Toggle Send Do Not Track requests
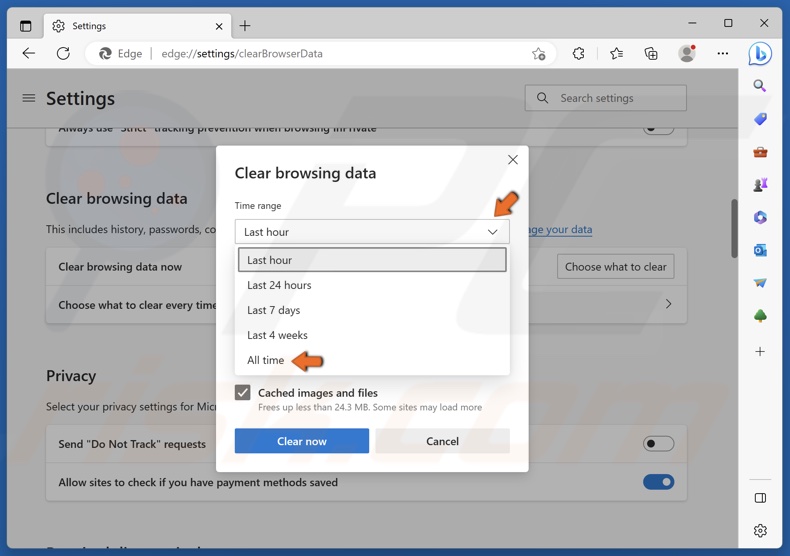This screenshot has height=556, width=790. [x=658, y=444]
